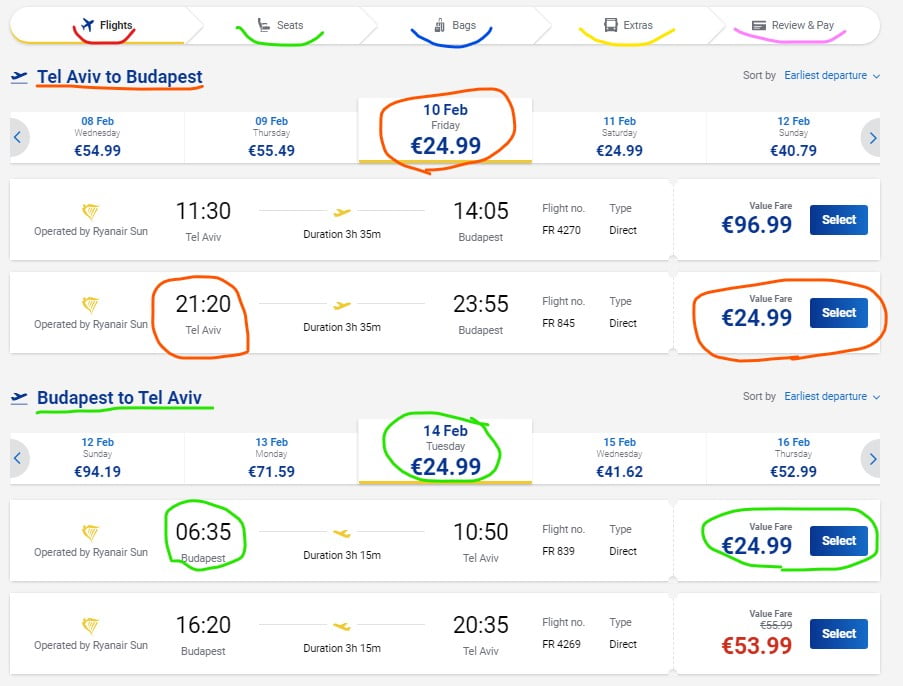Select the 06:35 Budapest flight for €24.99
The image size is (903, 686).
click(838, 541)
